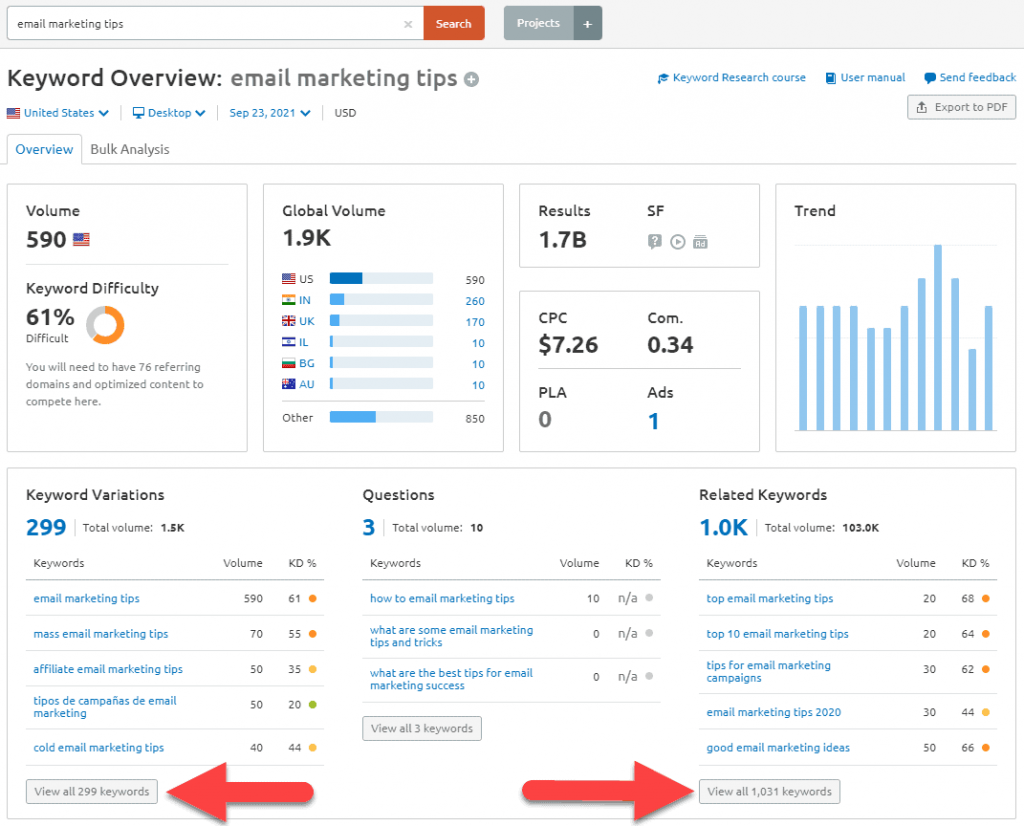Select the Keyword Difficulty donut chart

pyautogui.click(x=105, y=325)
